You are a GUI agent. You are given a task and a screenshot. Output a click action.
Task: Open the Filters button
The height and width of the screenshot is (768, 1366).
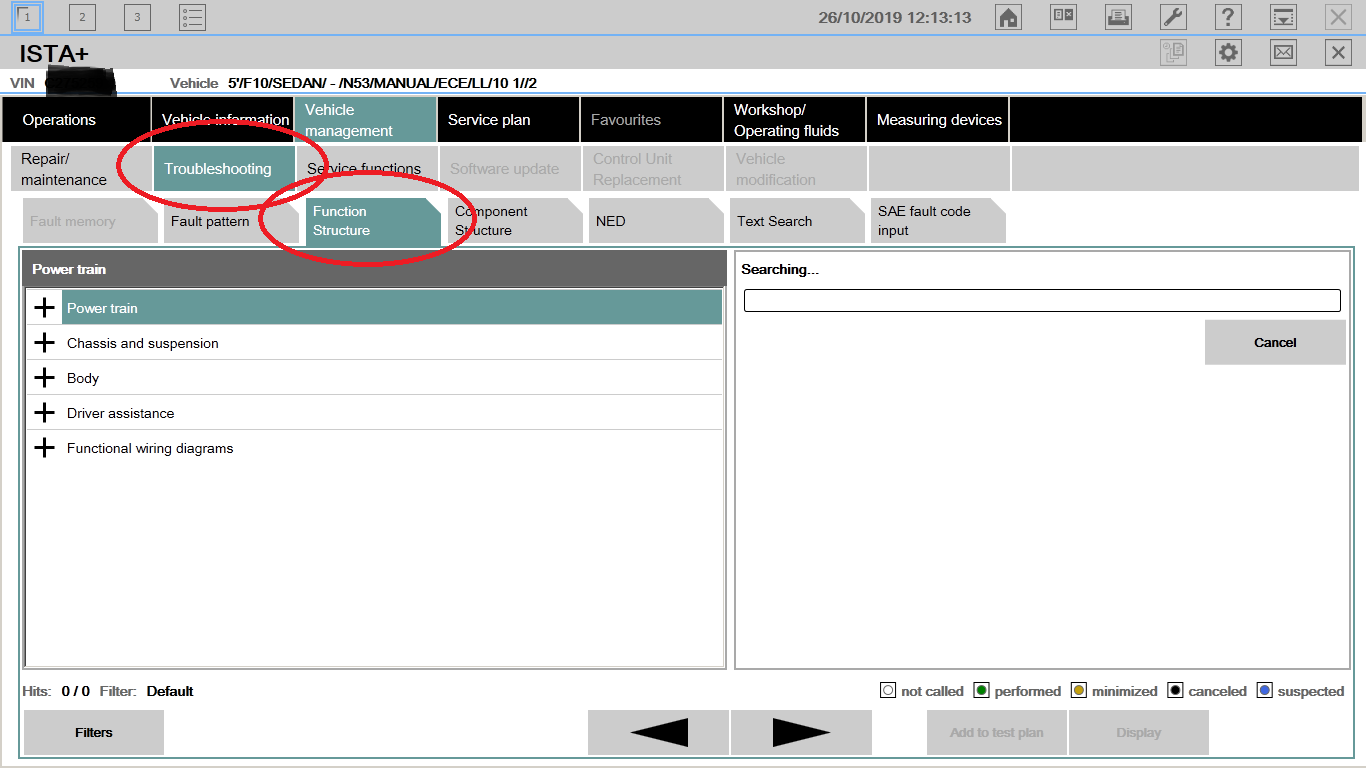(x=94, y=732)
